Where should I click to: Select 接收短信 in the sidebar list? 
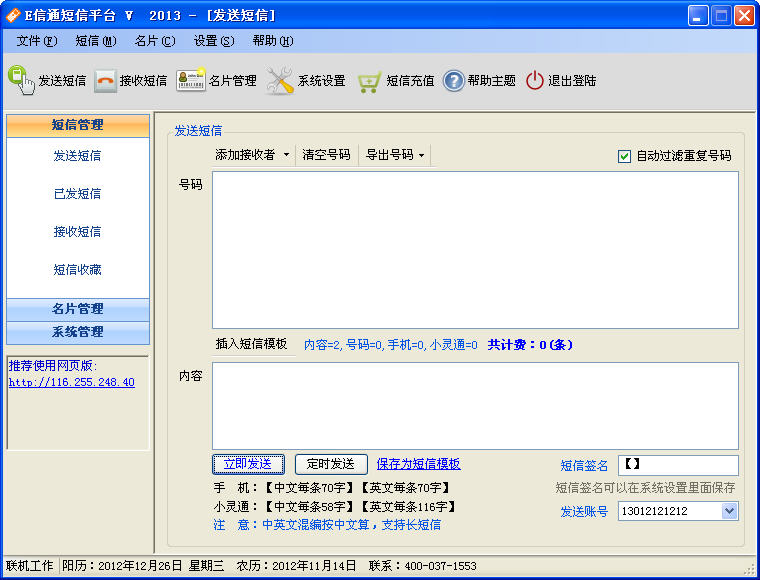pos(78,232)
